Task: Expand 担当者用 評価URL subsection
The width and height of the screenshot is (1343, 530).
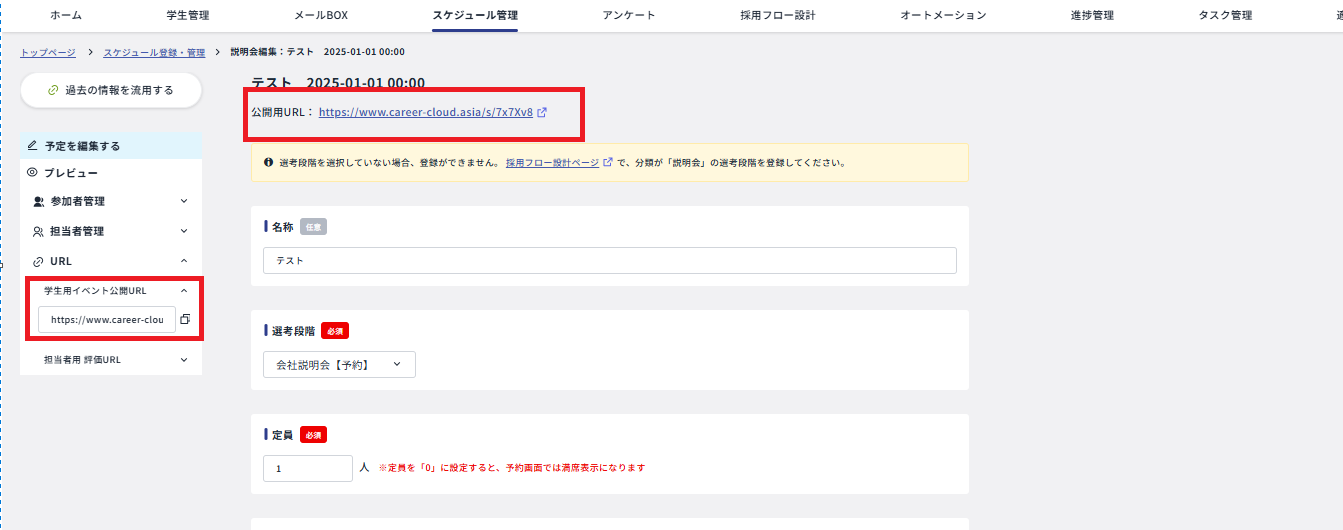Action: click(184, 360)
